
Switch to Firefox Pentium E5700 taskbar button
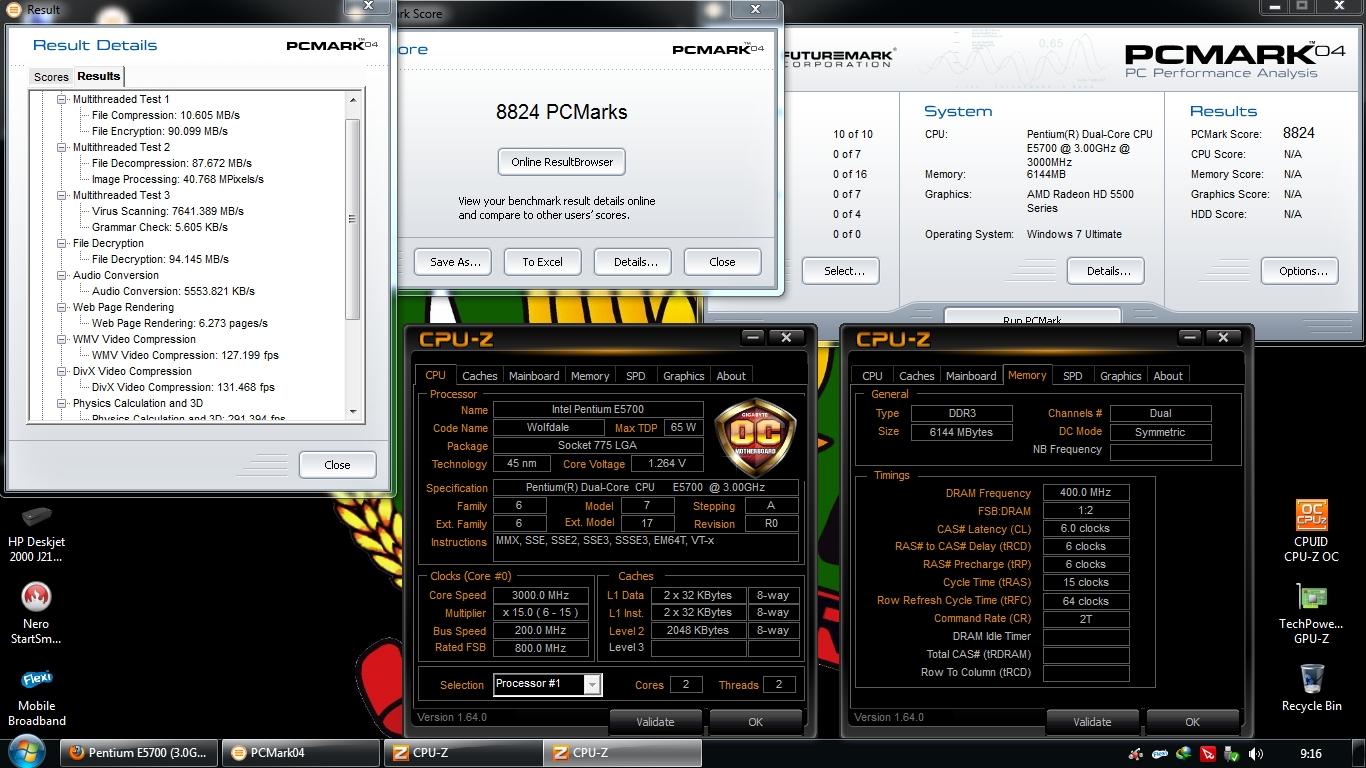coord(138,753)
